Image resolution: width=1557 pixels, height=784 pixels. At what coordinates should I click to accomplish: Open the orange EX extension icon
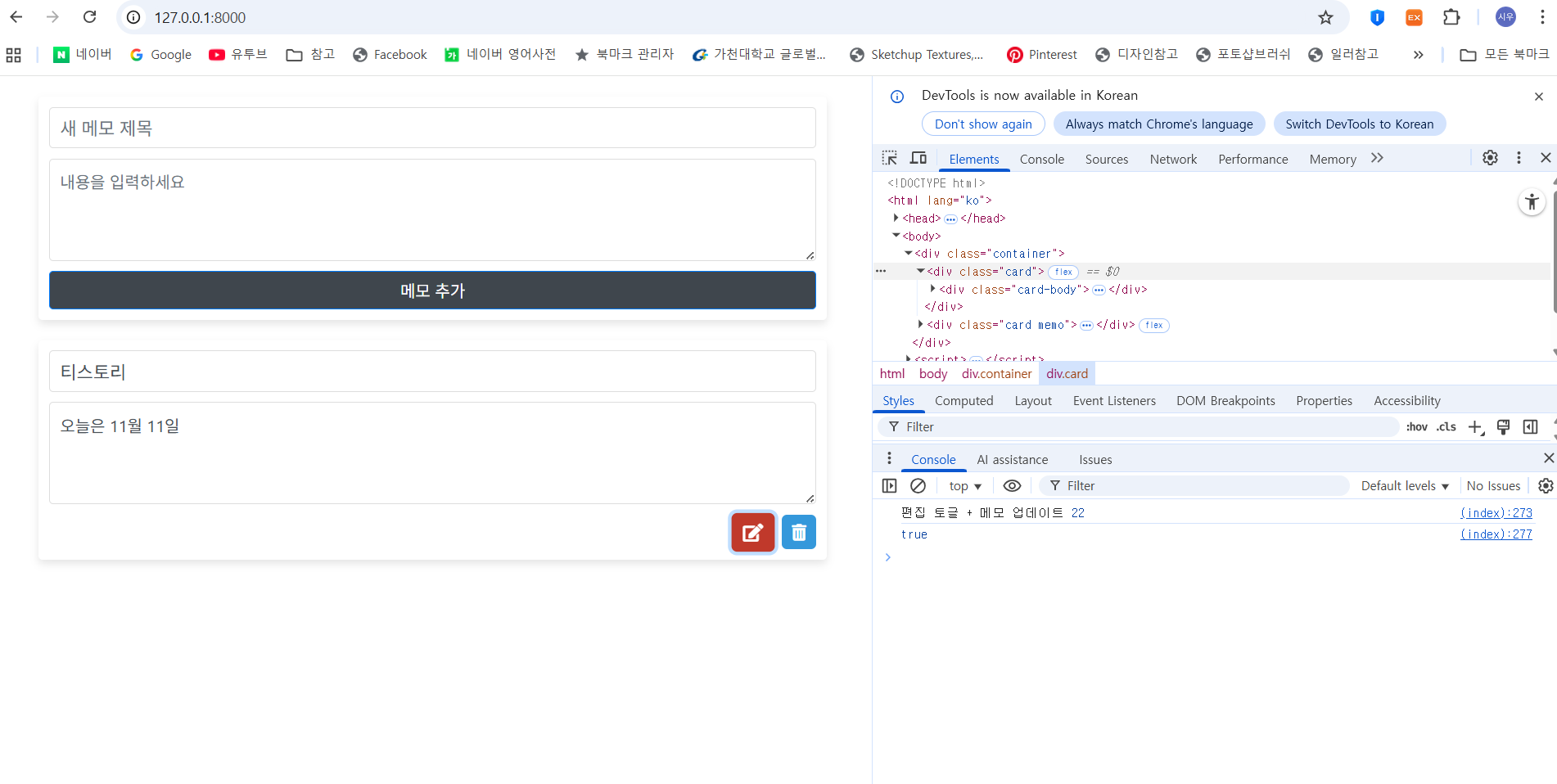pyautogui.click(x=1414, y=17)
